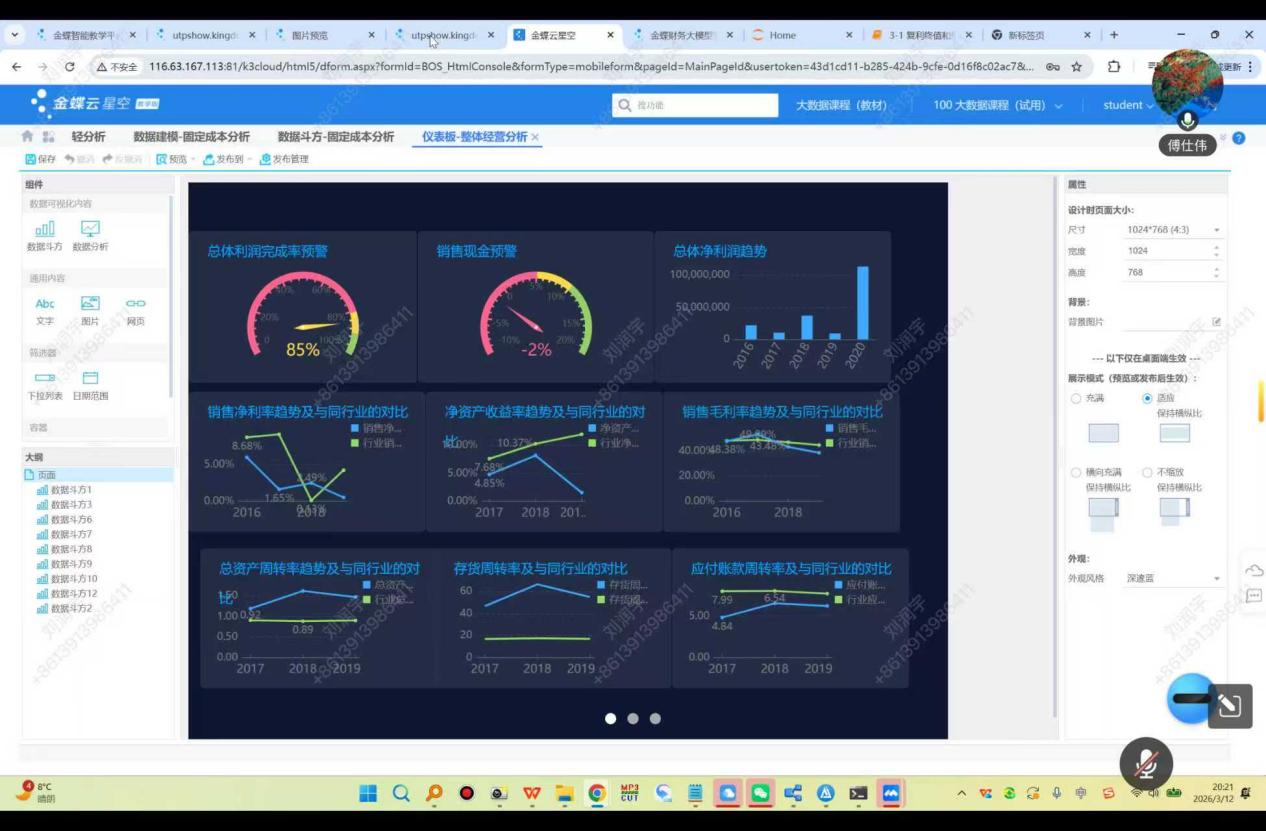
Task: Select the 数据斗方 component icon
Action: pos(44,230)
